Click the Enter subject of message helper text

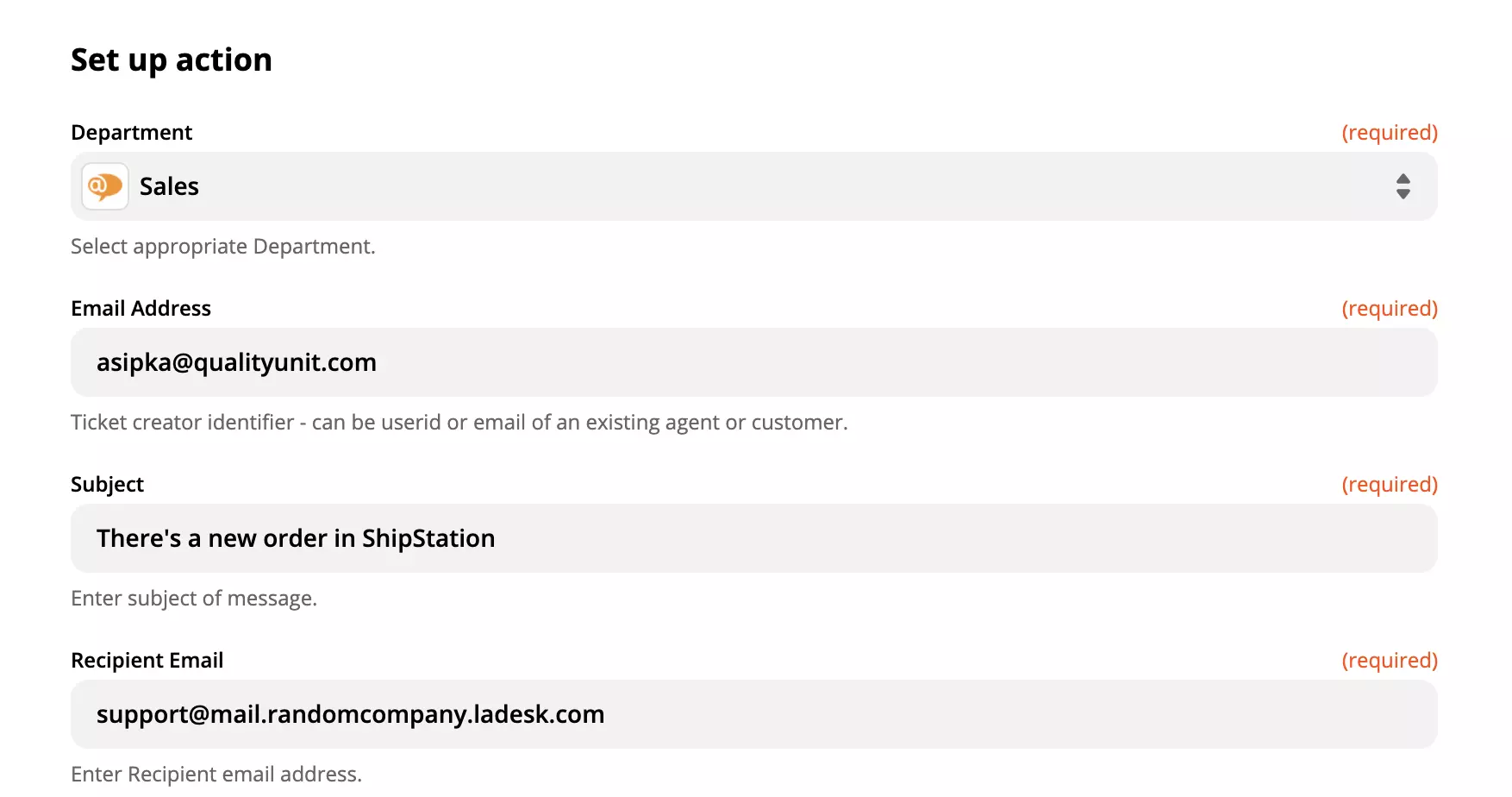pyautogui.click(x=193, y=598)
